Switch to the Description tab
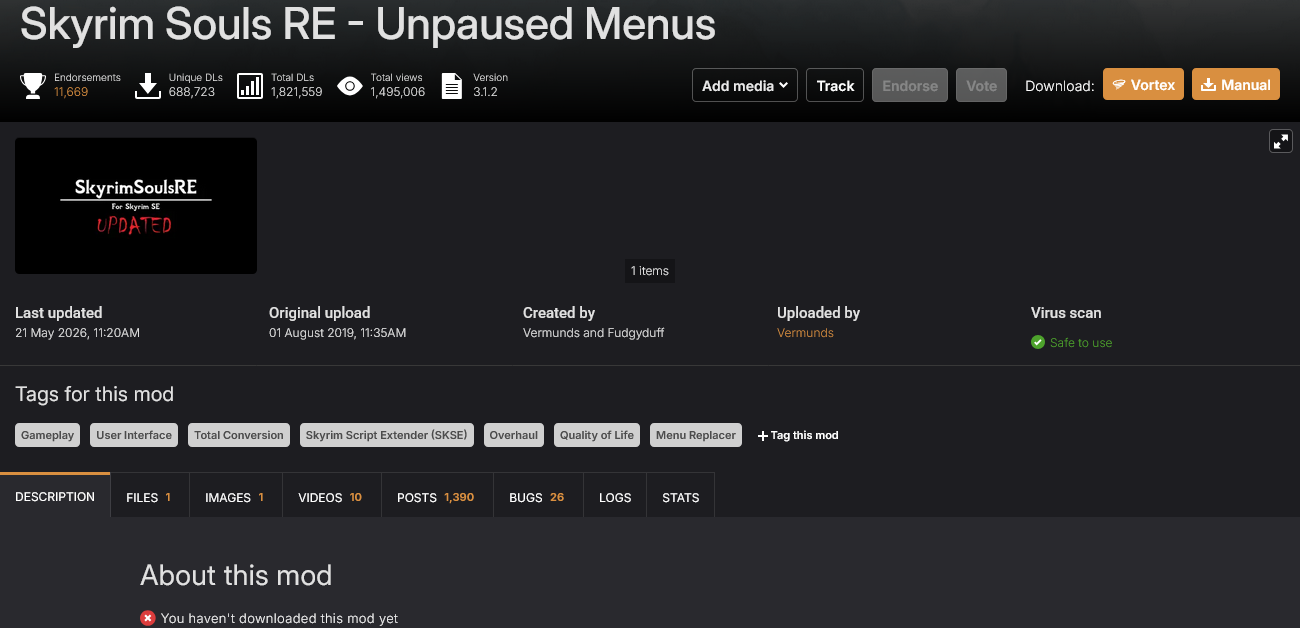1300x628 pixels. click(55, 496)
